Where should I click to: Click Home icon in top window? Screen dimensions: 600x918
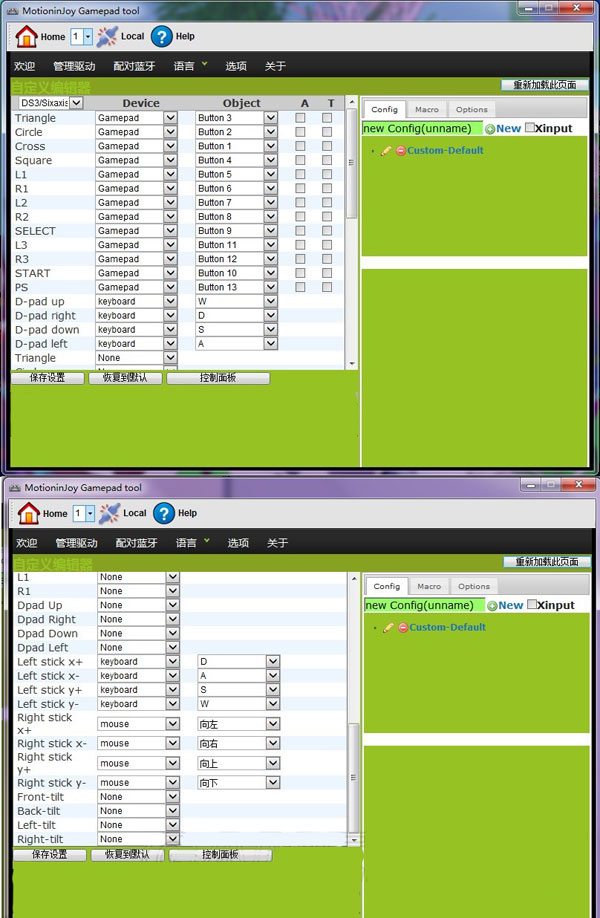click(x=26, y=36)
